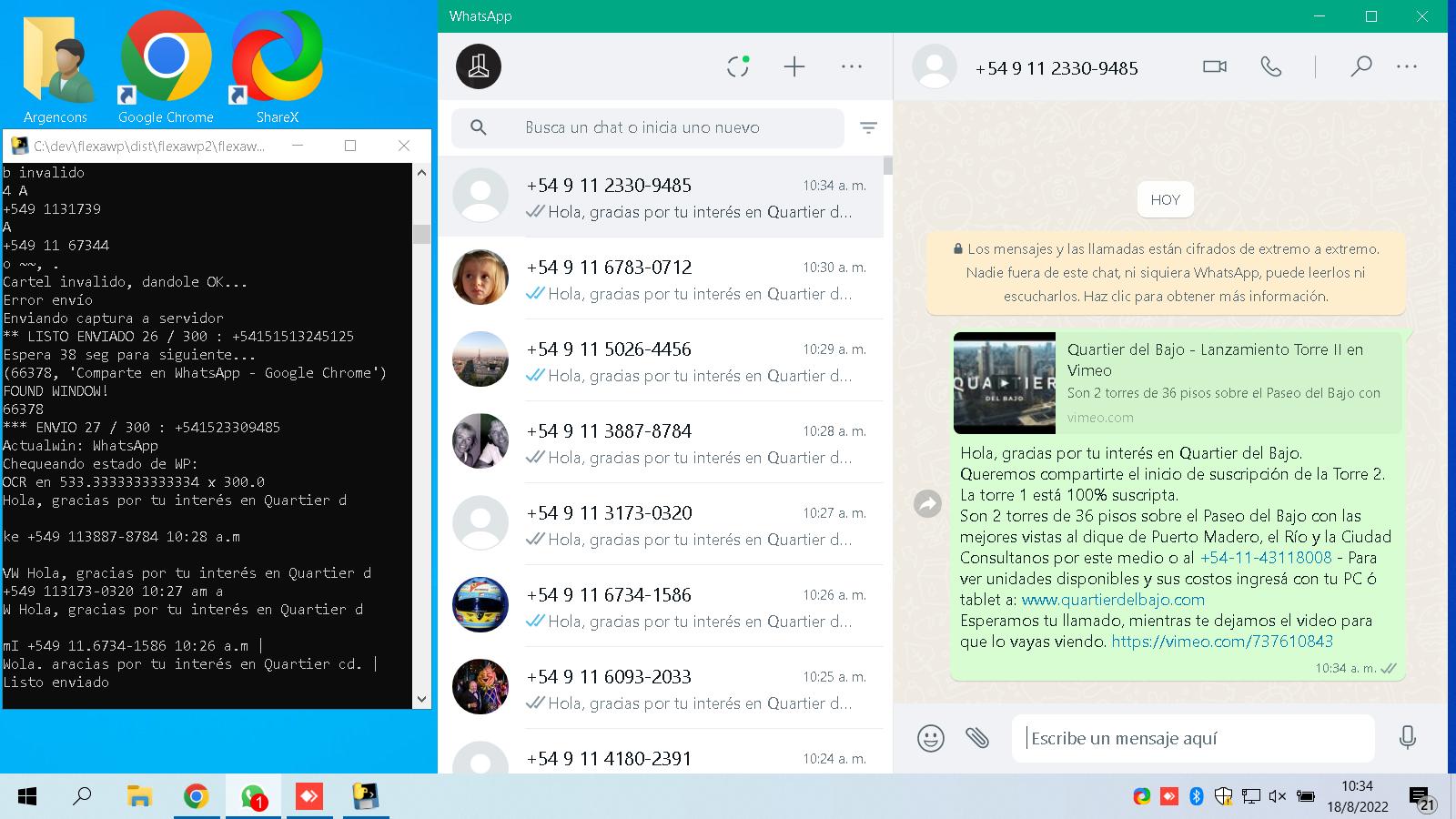Screen dimensions: 1456x819
Task: Click the HOY date label
Action: click(x=1166, y=199)
